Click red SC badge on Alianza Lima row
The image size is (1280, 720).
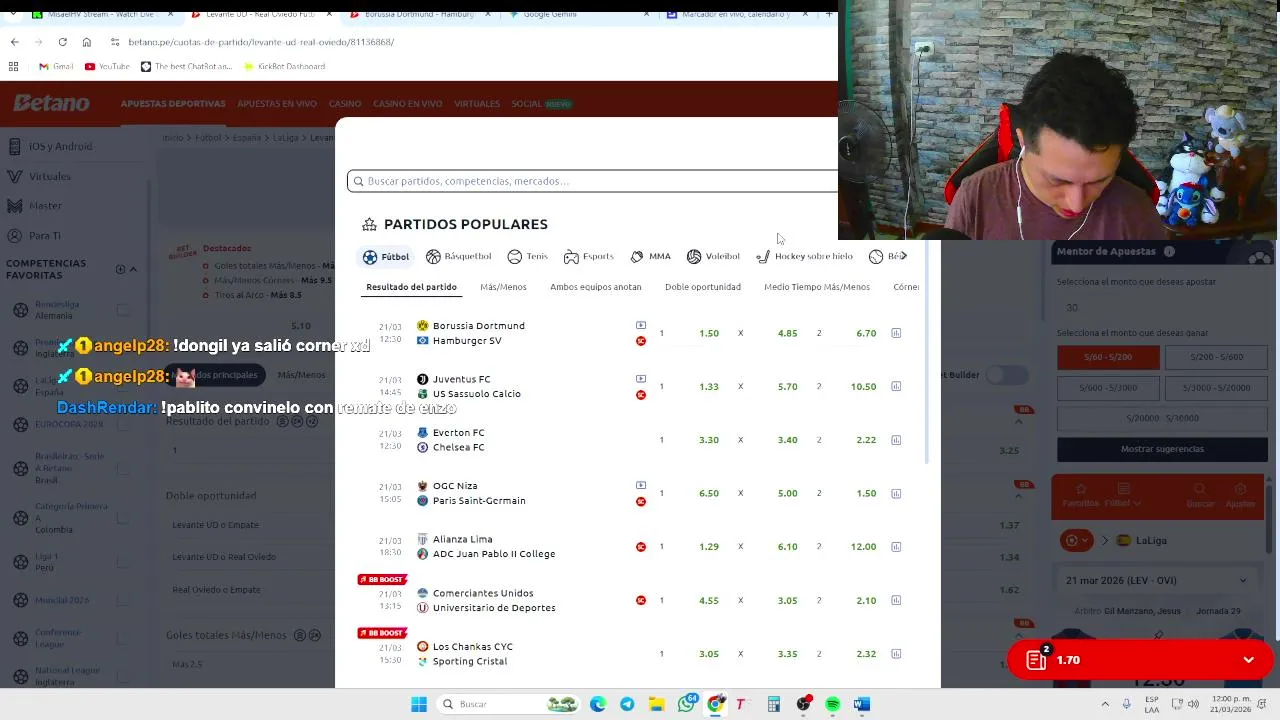tap(641, 547)
